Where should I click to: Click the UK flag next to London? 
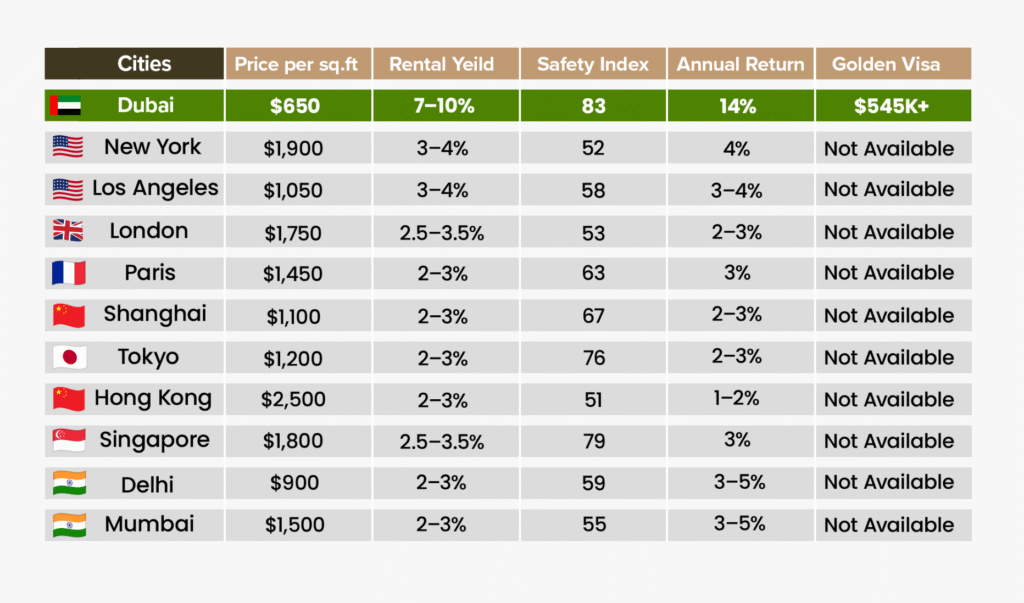pos(68,231)
